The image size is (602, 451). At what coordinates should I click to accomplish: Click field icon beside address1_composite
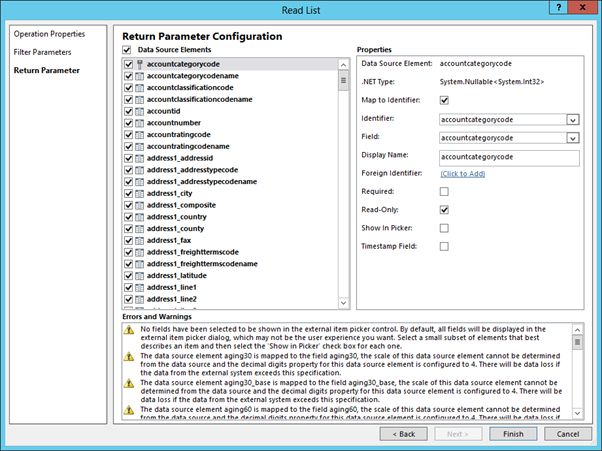click(x=140, y=205)
